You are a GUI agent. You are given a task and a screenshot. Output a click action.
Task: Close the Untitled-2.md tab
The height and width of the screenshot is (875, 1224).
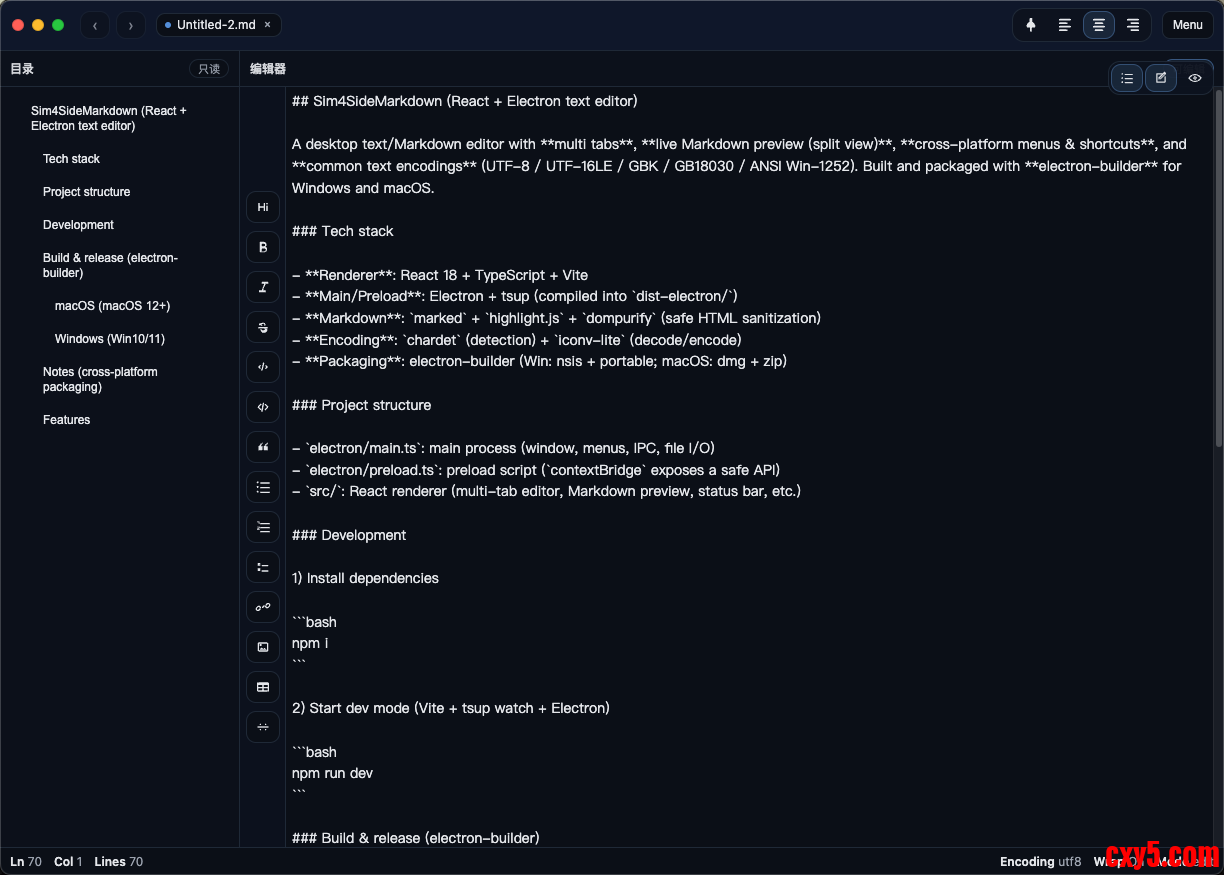click(267, 25)
